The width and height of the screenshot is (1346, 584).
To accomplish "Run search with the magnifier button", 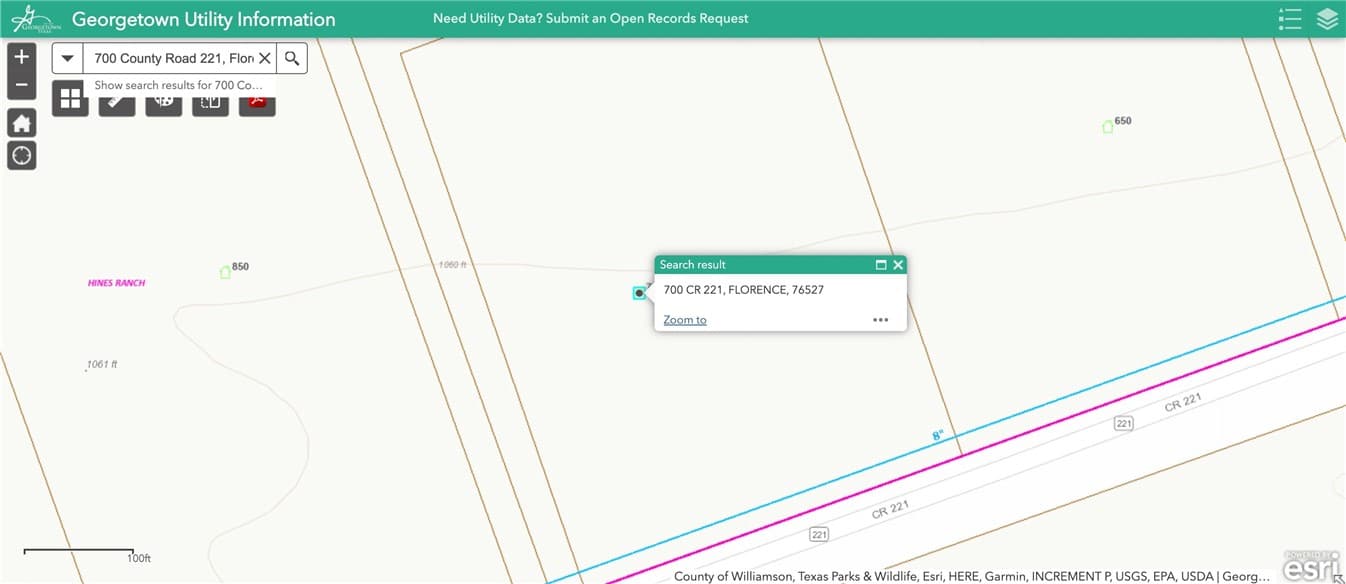I will tap(292, 58).
